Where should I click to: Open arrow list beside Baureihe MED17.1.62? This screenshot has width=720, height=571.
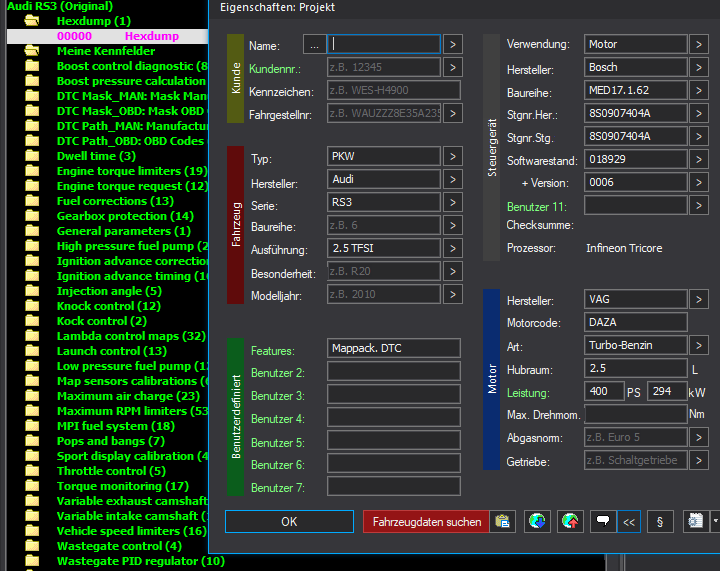point(698,90)
